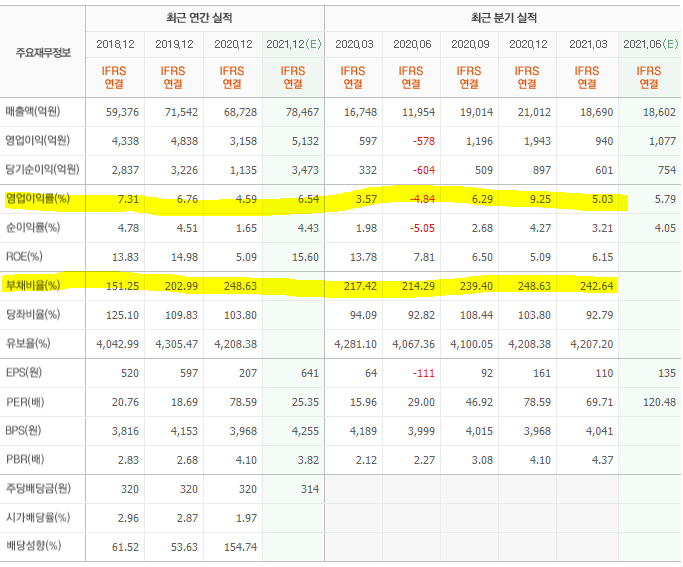Select the 당기순이익(억원) row label
This screenshot has height=567, width=683.
click(x=42, y=169)
